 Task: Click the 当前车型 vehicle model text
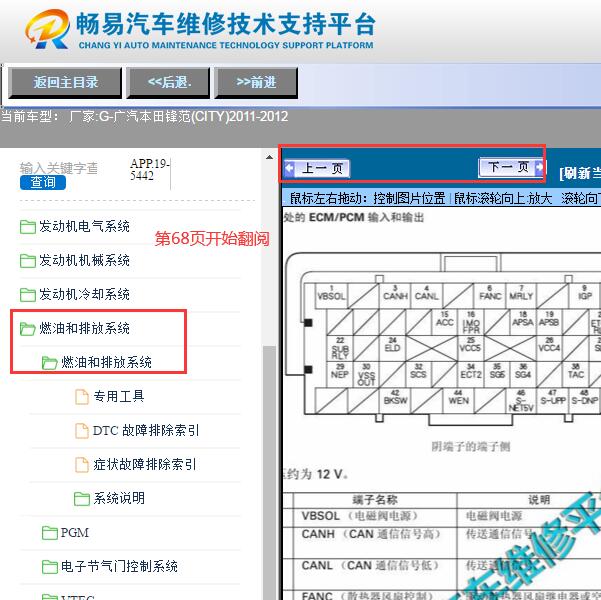pos(145,116)
